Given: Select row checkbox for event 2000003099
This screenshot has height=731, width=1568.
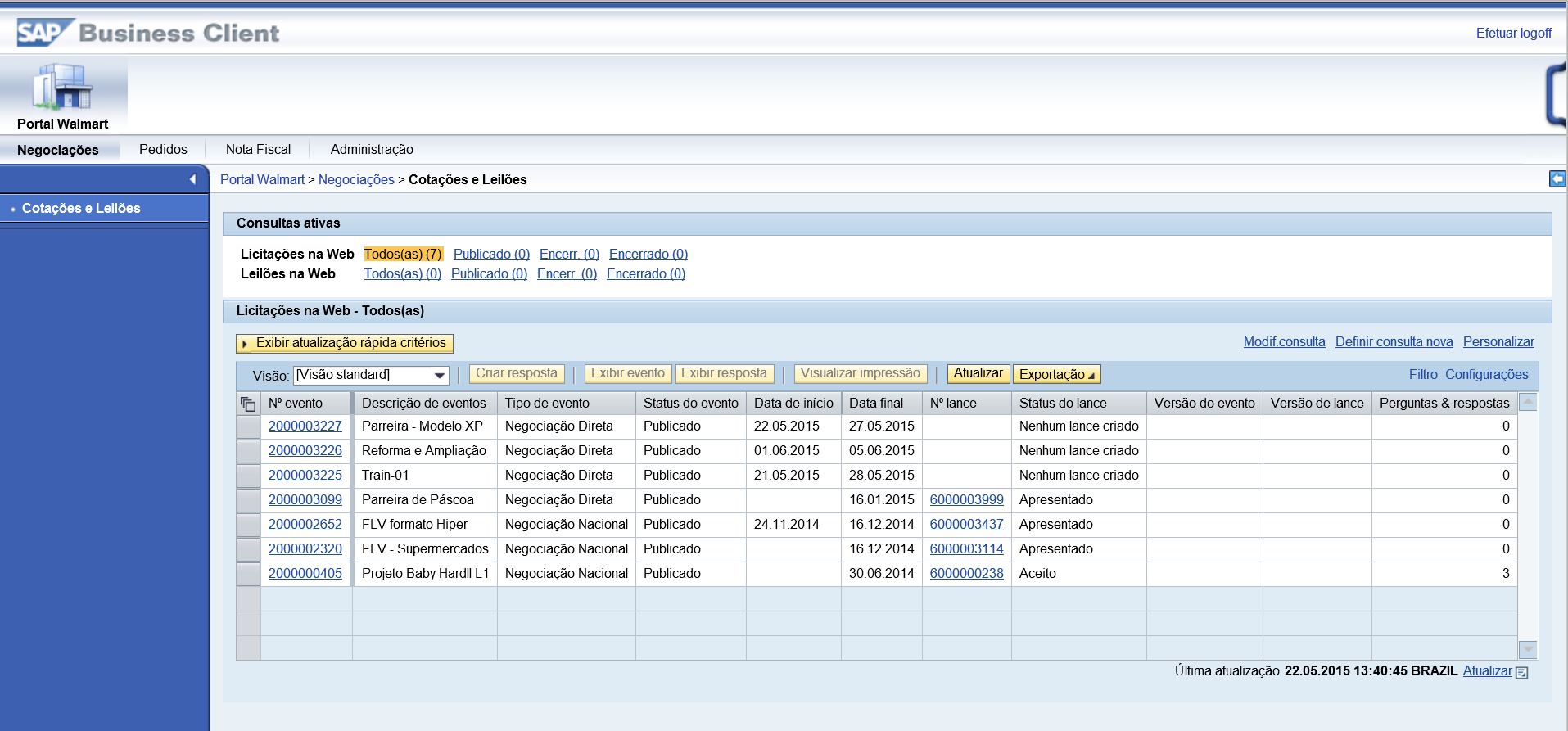Looking at the screenshot, I should [x=248, y=500].
